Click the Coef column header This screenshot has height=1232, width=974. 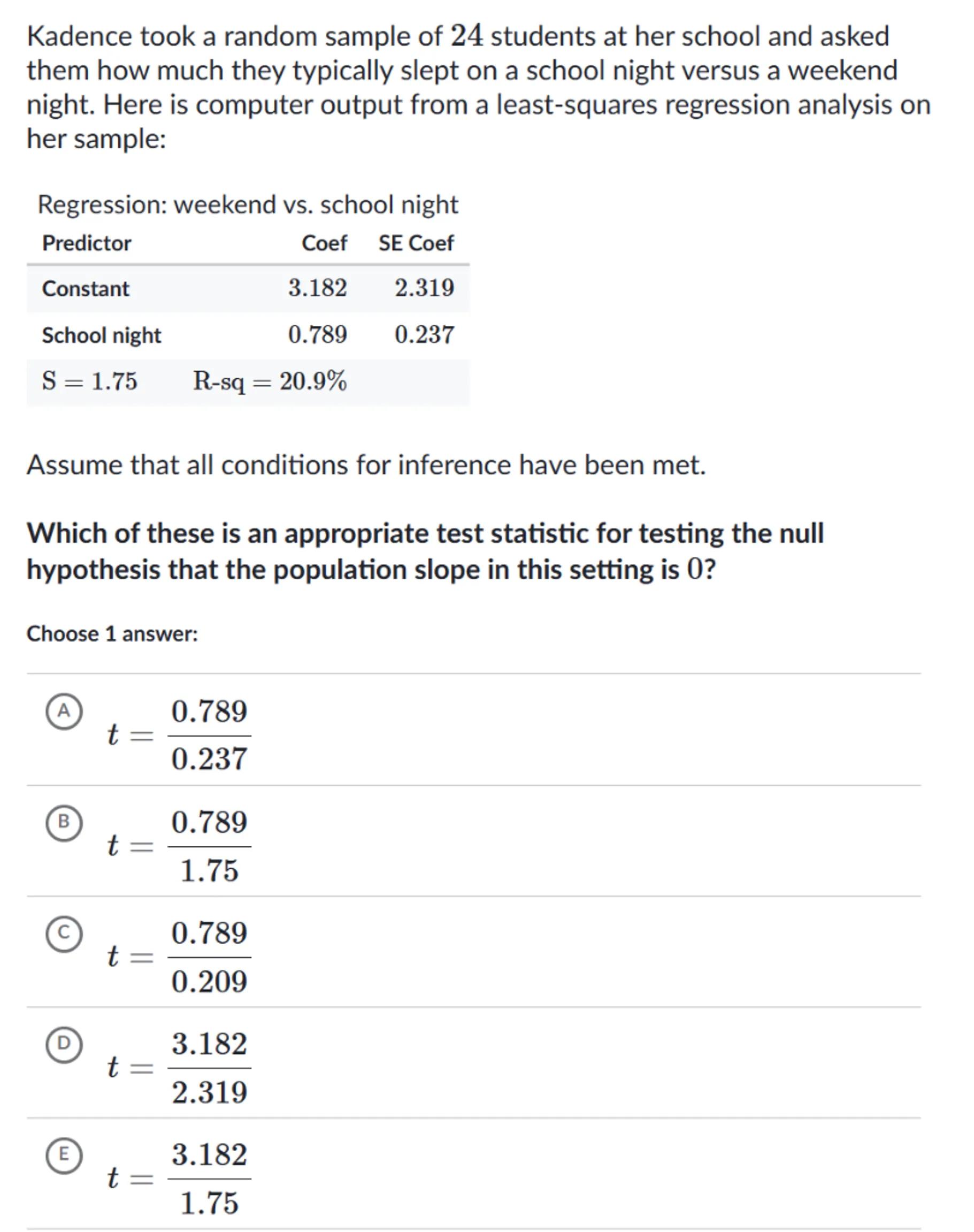tap(324, 243)
